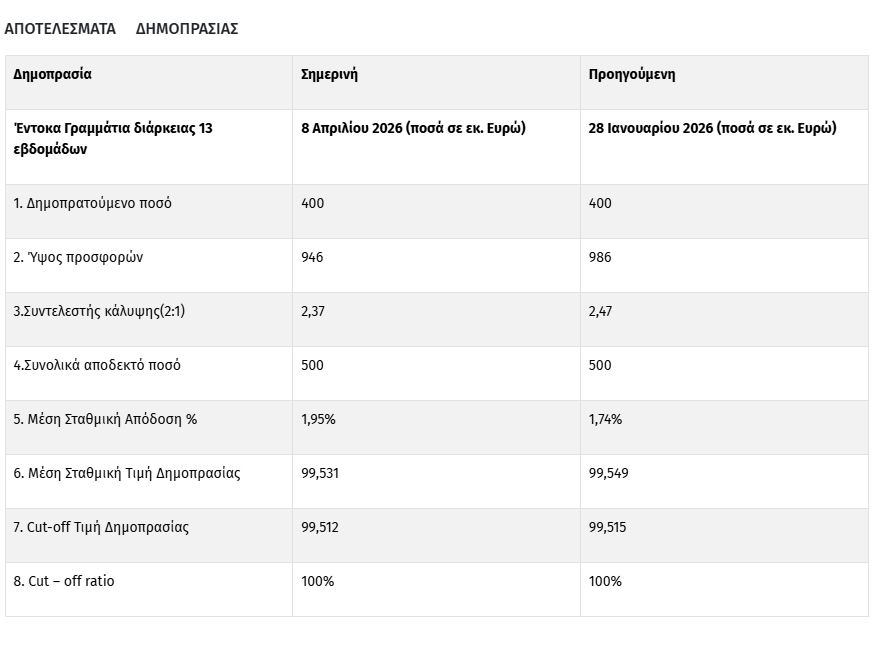Click previous bid value 986

600,258
